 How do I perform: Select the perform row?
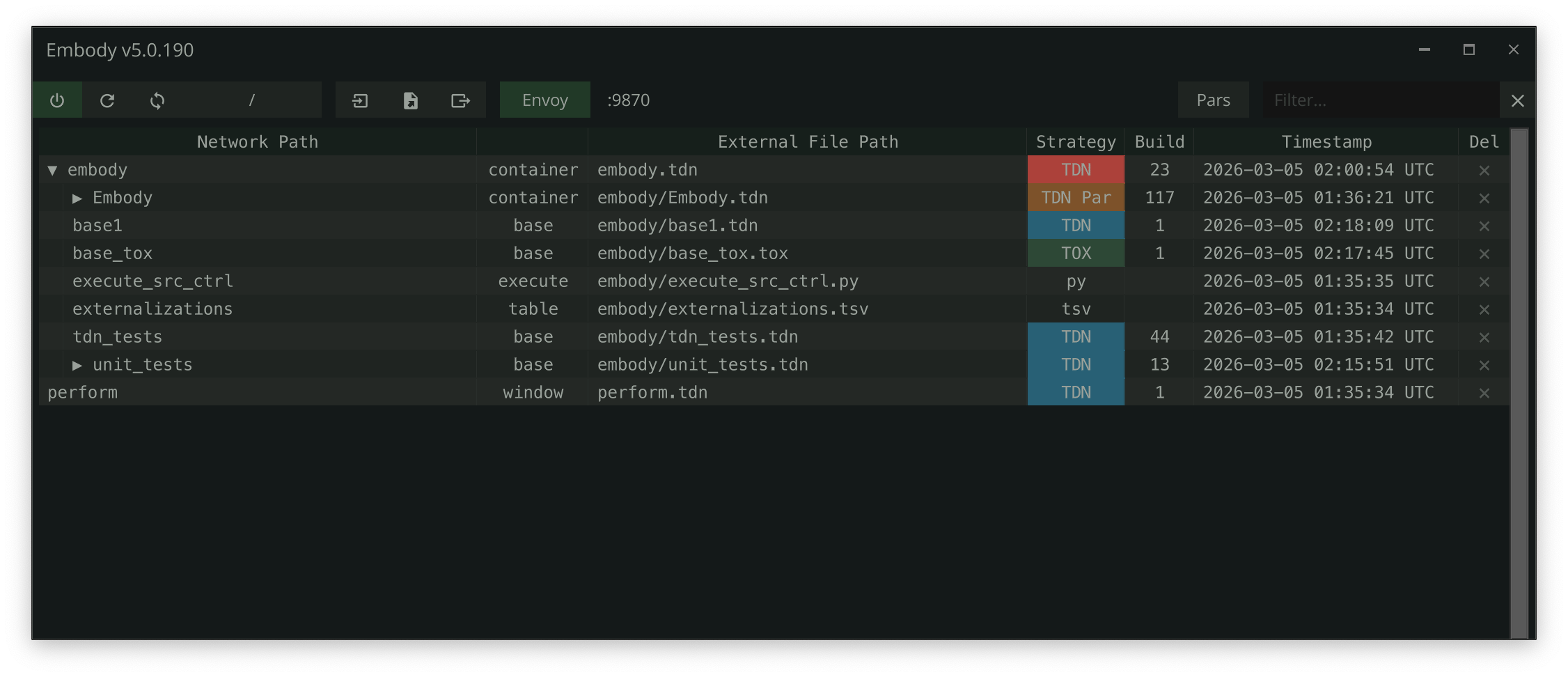(774, 393)
